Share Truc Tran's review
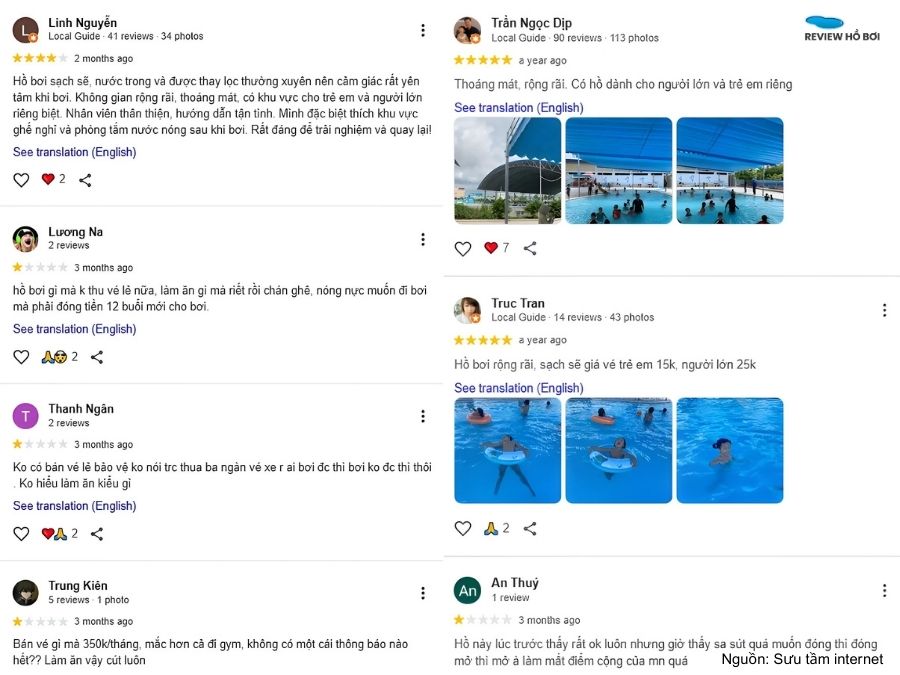 pyautogui.click(x=530, y=528)
